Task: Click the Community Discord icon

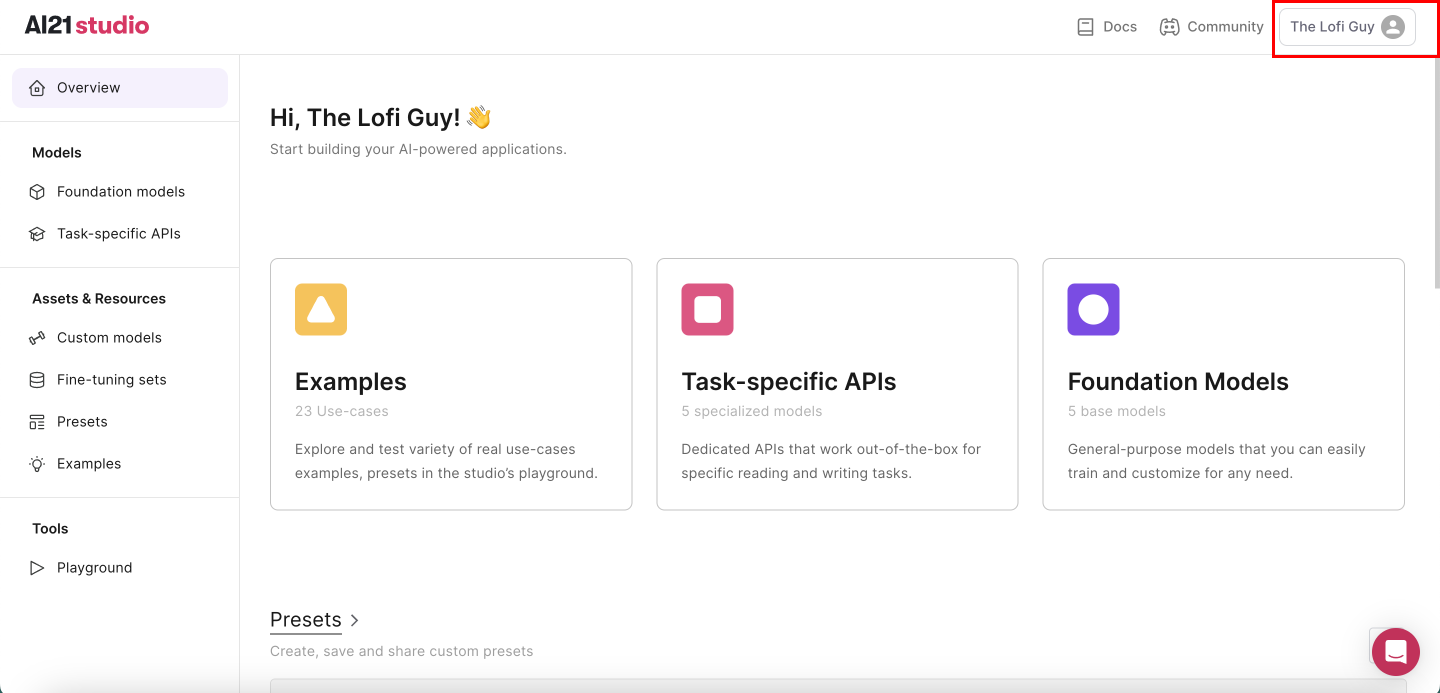Action: point(1169,27)
